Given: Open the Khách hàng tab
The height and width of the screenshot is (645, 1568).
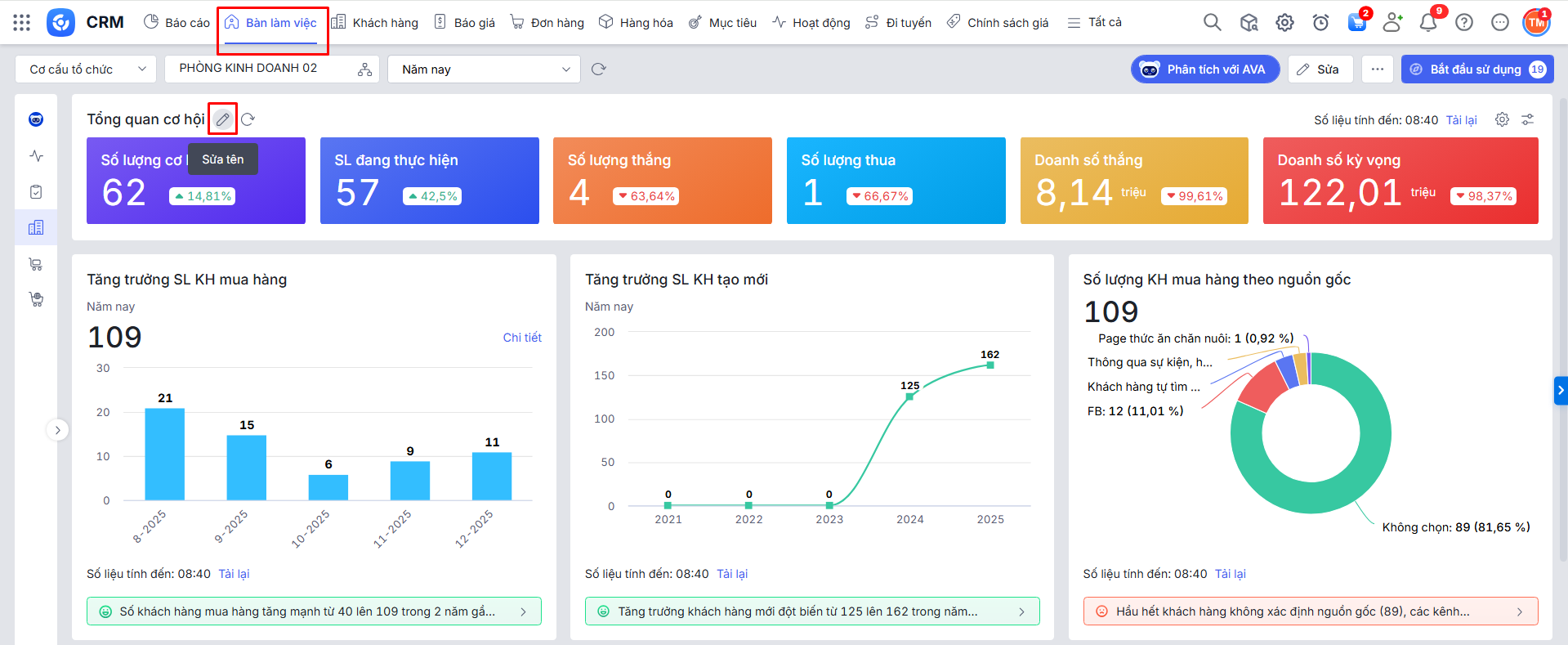Looking at the screenshot, I should 374,23.
